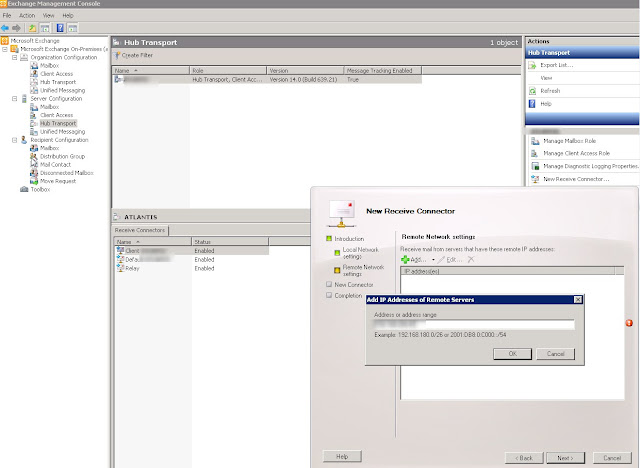Click the Disconnected Mailbox icon in tree

point(34,173)
